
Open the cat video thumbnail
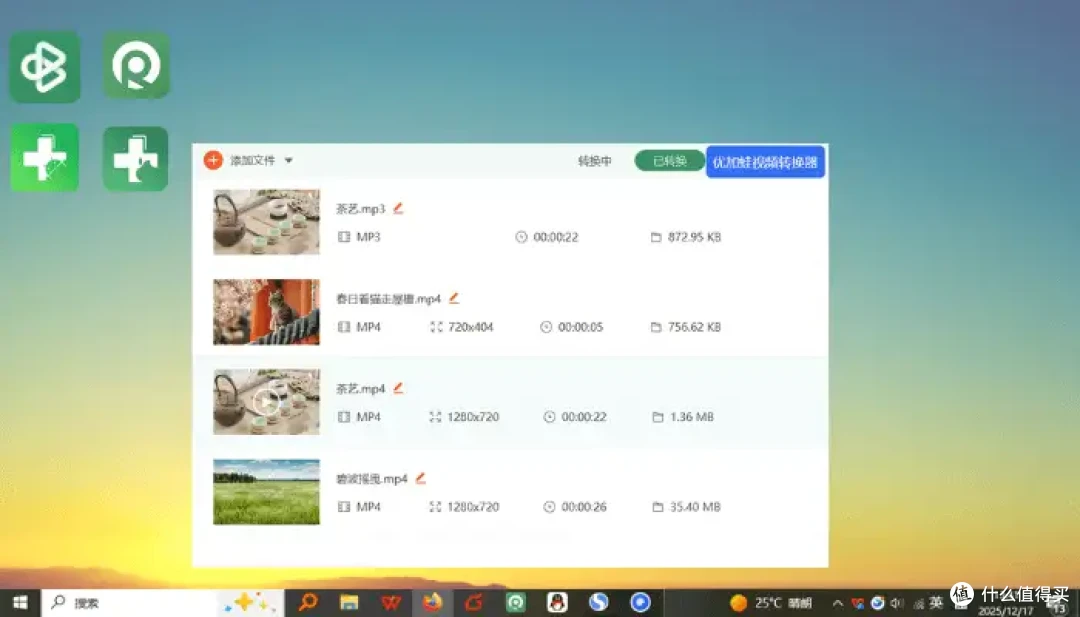point(267,312)
